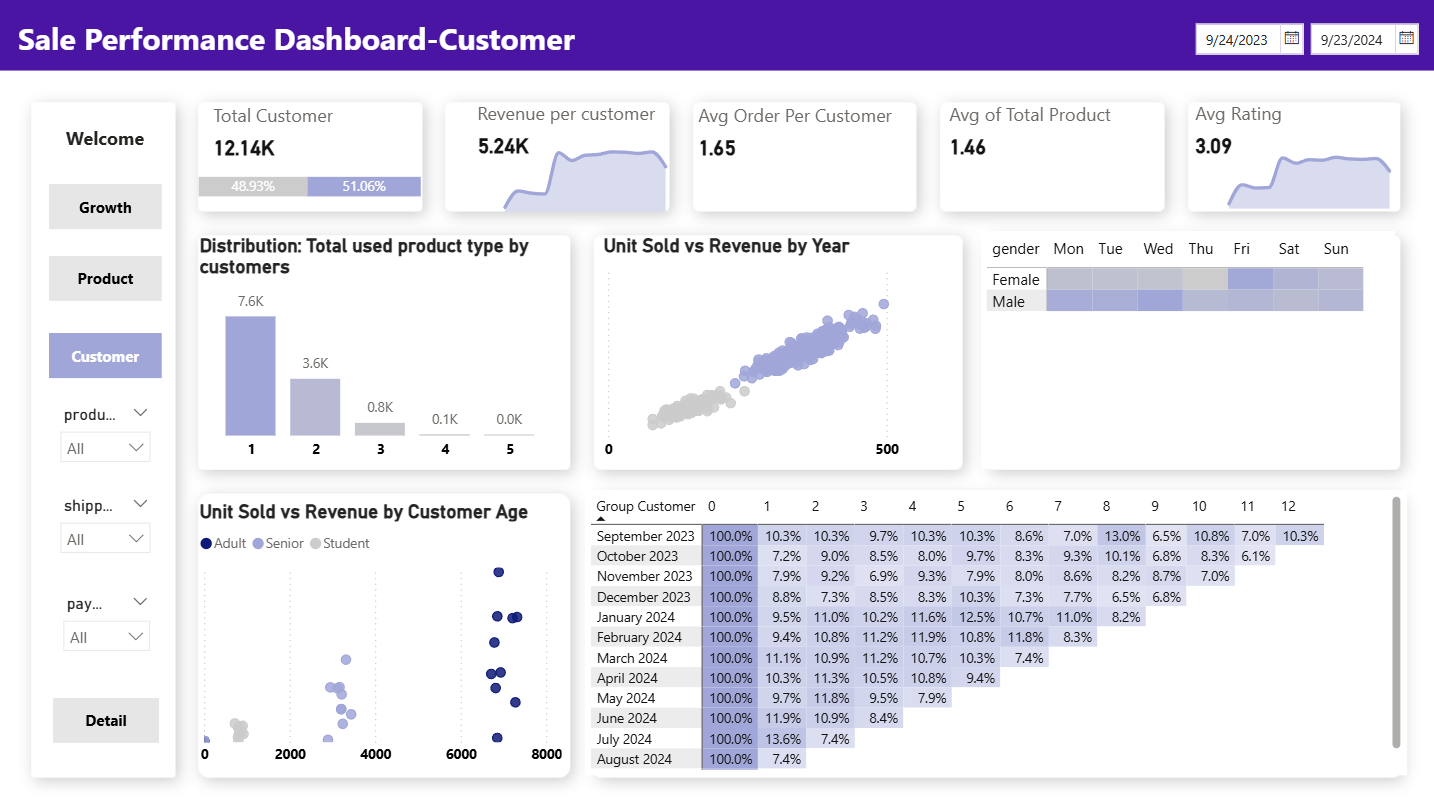Click the Female Friday heatmap cell
Image resolution: width=1434 pixels, height=803 pixels.
[1250, 279]
